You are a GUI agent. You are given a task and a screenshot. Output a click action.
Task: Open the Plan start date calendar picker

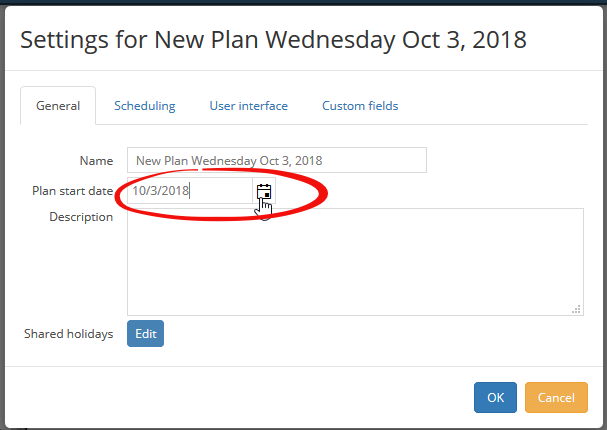[264, 191]
